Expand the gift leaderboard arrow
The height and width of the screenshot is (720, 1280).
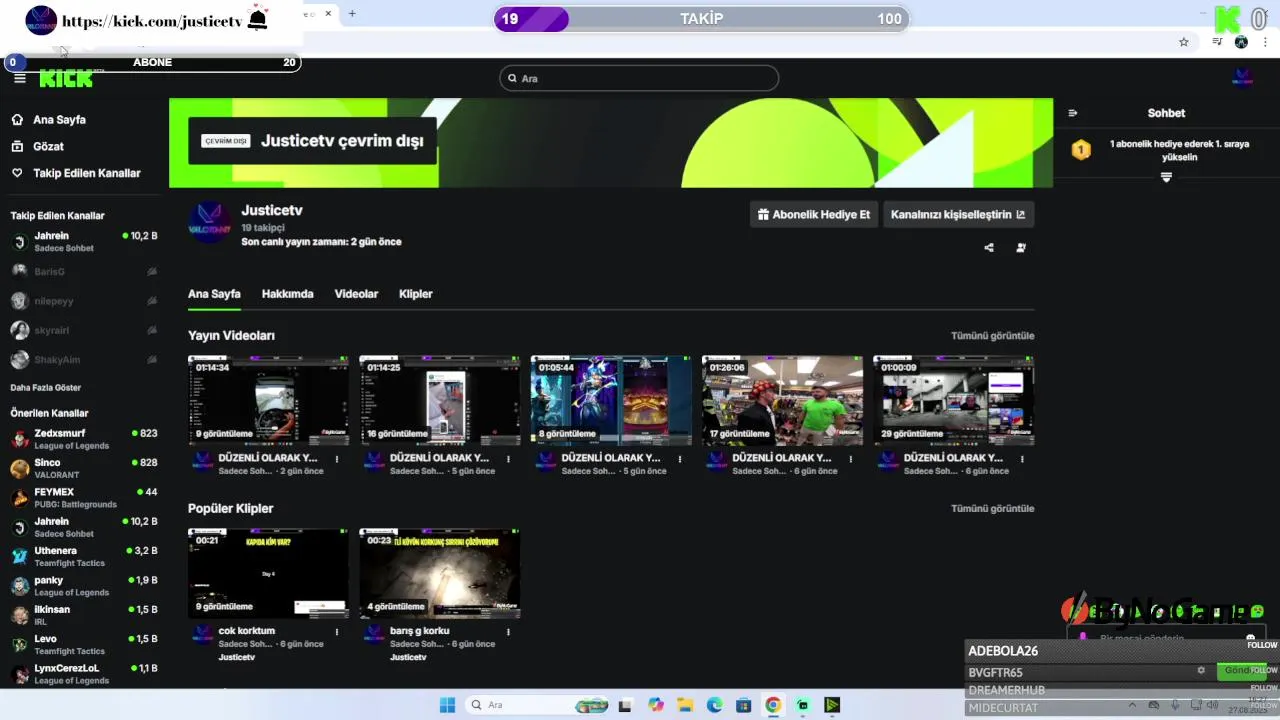click(x=1166, y=177)
